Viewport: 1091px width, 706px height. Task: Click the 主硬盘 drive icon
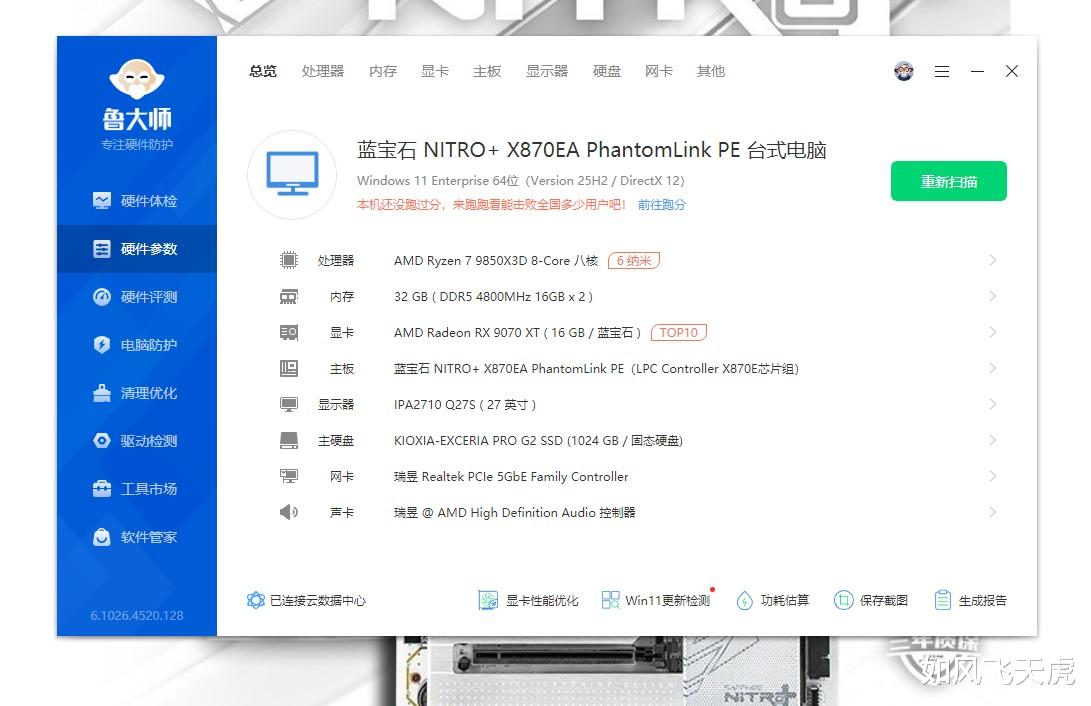(289, 440)
